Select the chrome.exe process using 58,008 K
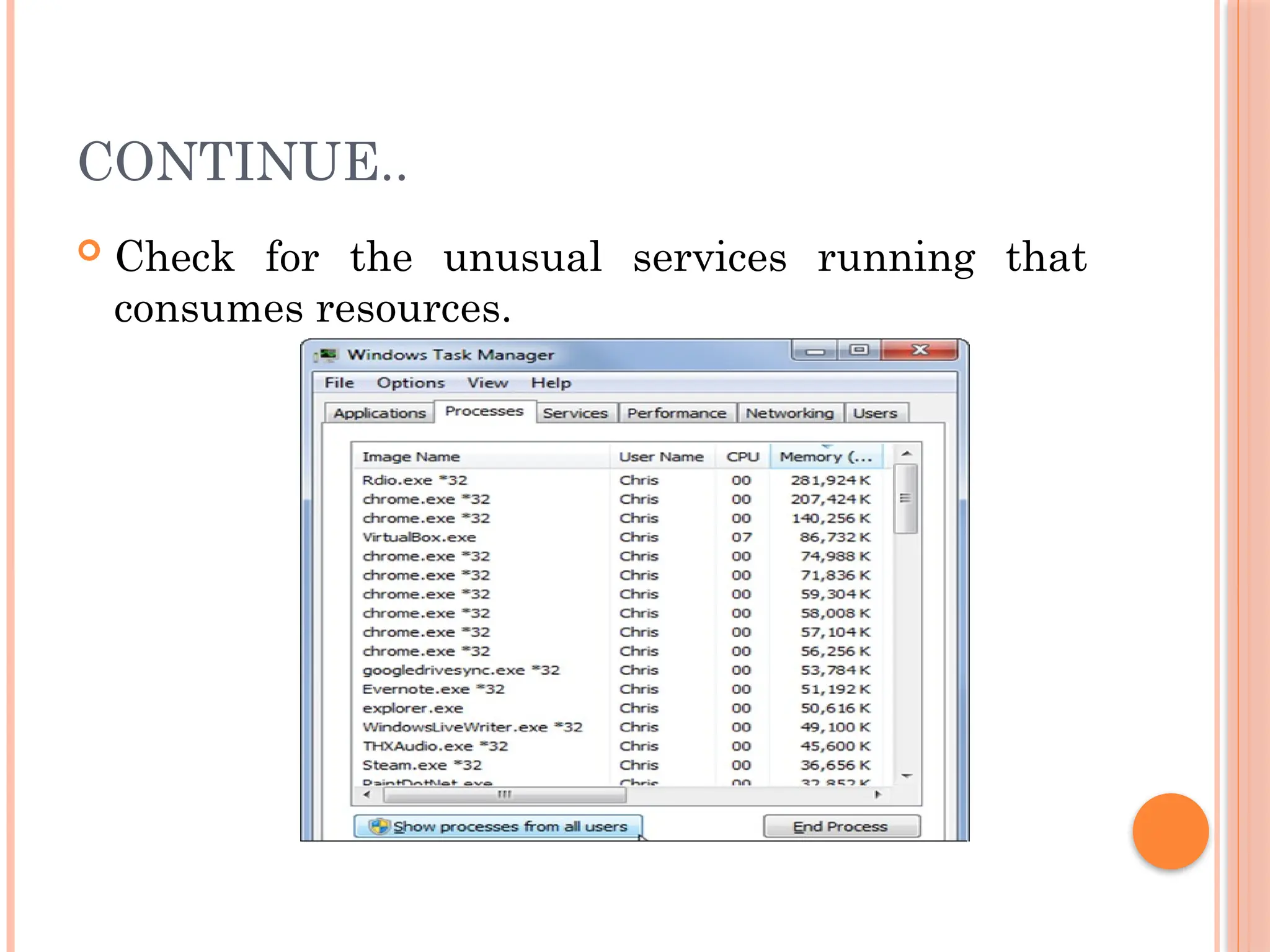Viewport: 1270px width, 952px height. tap(623, 614)
